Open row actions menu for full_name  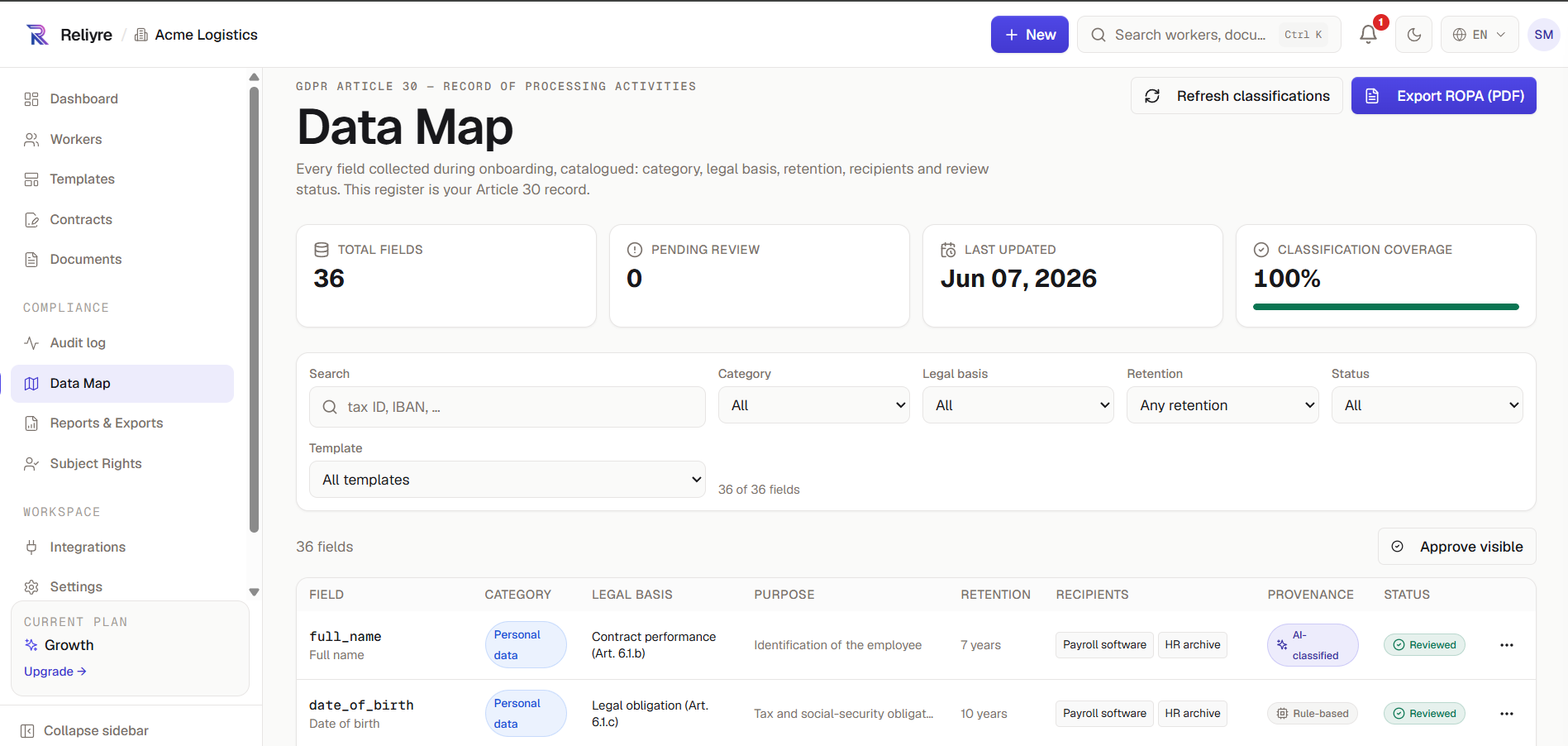point(1507,645)
